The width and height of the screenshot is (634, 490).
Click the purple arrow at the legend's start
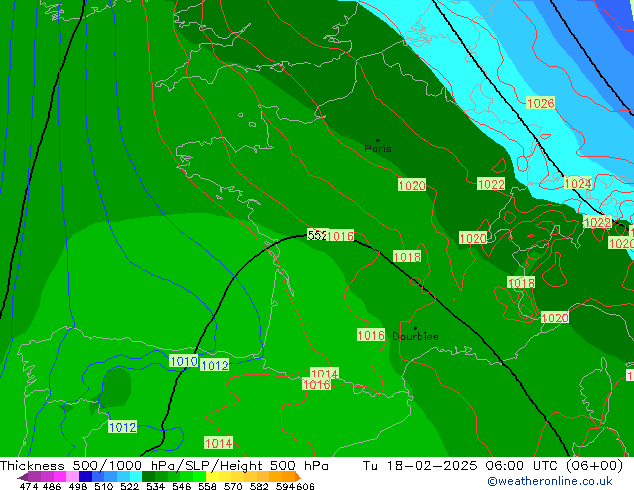[x=22, y=477]
